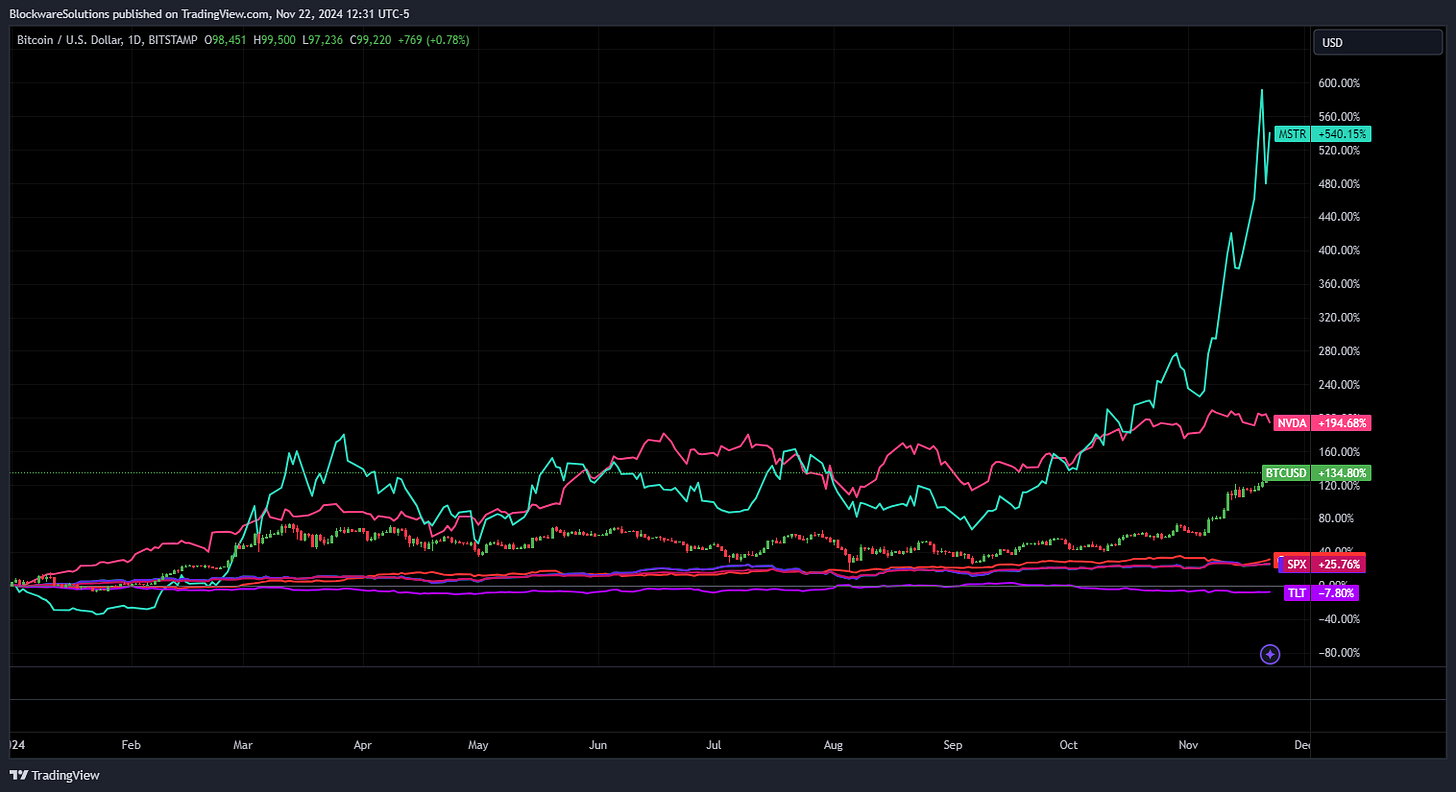The image size is (1456, 792).
Task: Click the 360.00% price axis label
Action: tap(1340, 284)
